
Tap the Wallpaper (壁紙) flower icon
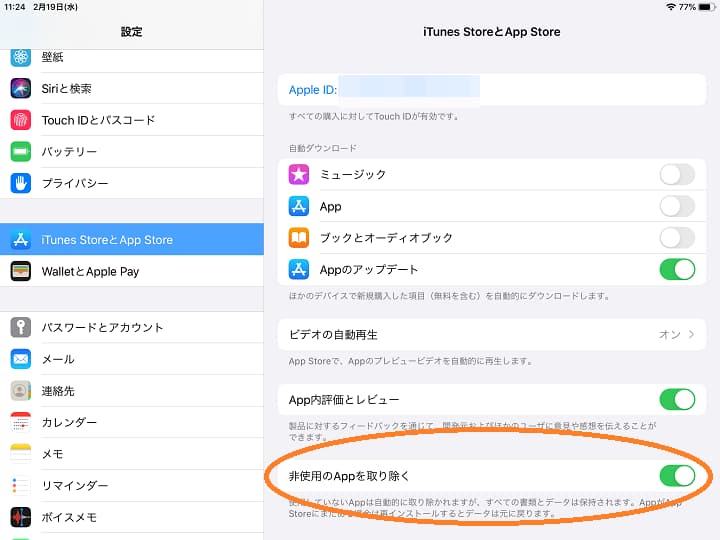(21, 57)
